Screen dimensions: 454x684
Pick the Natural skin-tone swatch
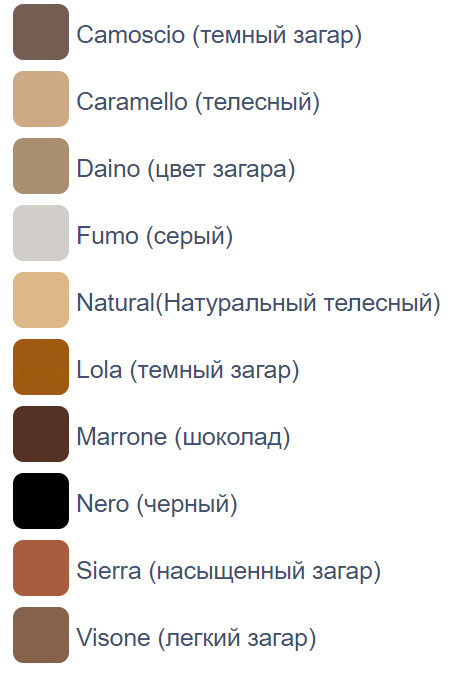41,300
